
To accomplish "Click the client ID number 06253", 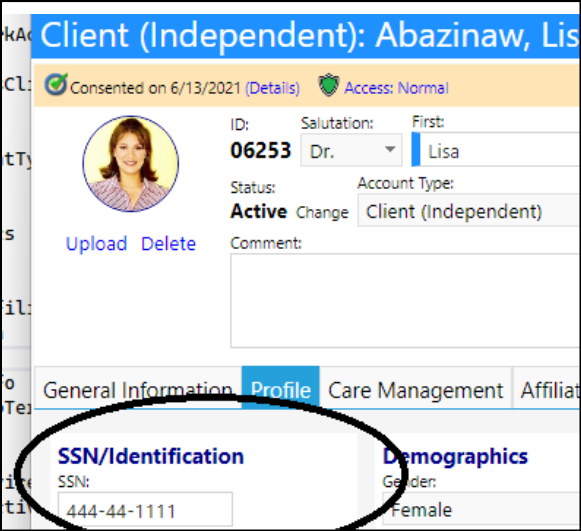I will pyautogui.click(x=260, y=150).
